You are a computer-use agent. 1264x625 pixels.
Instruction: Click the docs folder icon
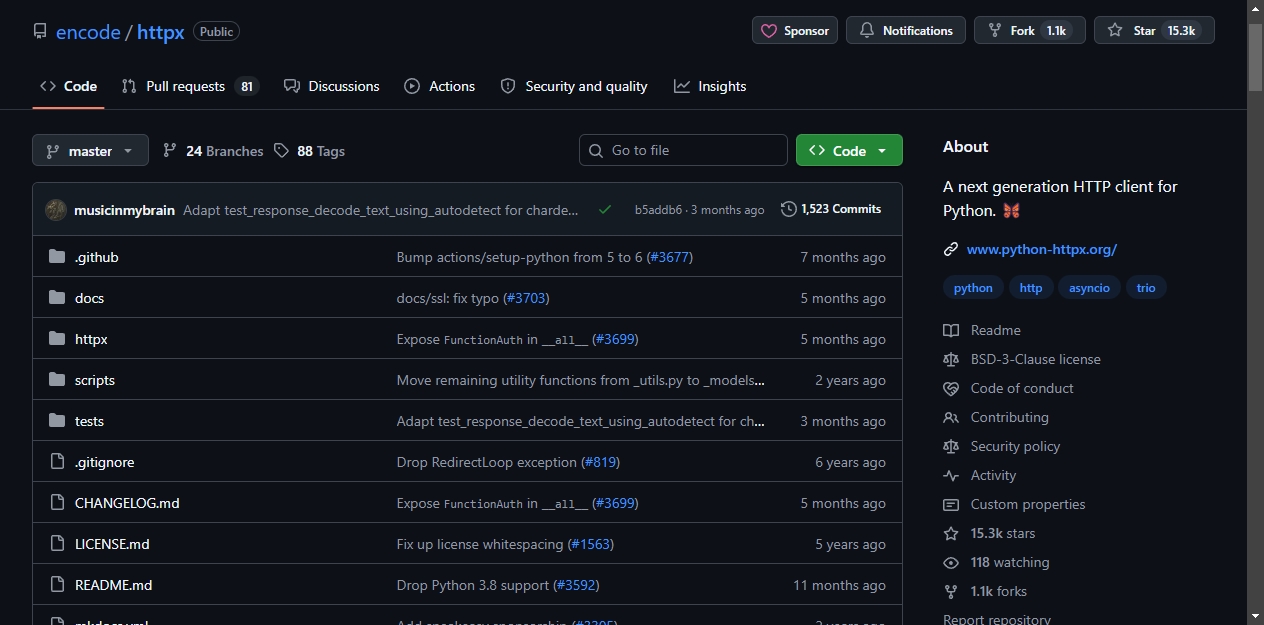click(x=57, y=298)
